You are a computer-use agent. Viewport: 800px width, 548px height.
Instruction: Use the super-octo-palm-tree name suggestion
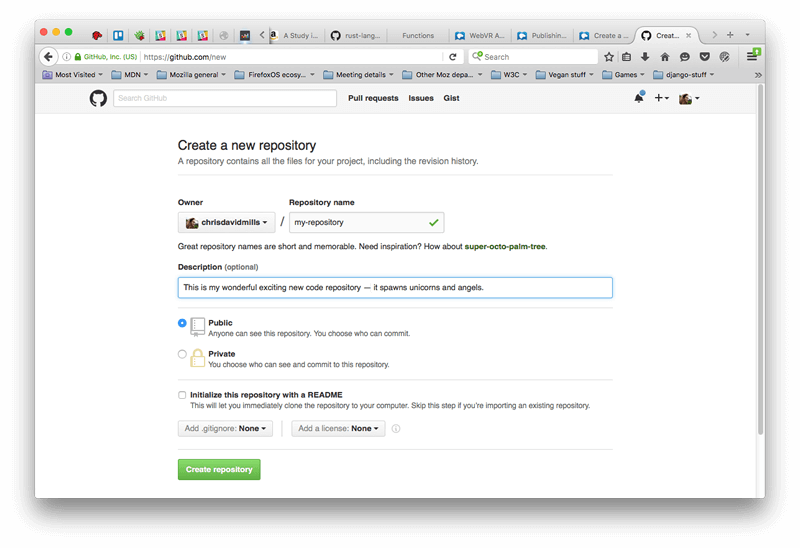pyautogui.click(x=505, y=246)
